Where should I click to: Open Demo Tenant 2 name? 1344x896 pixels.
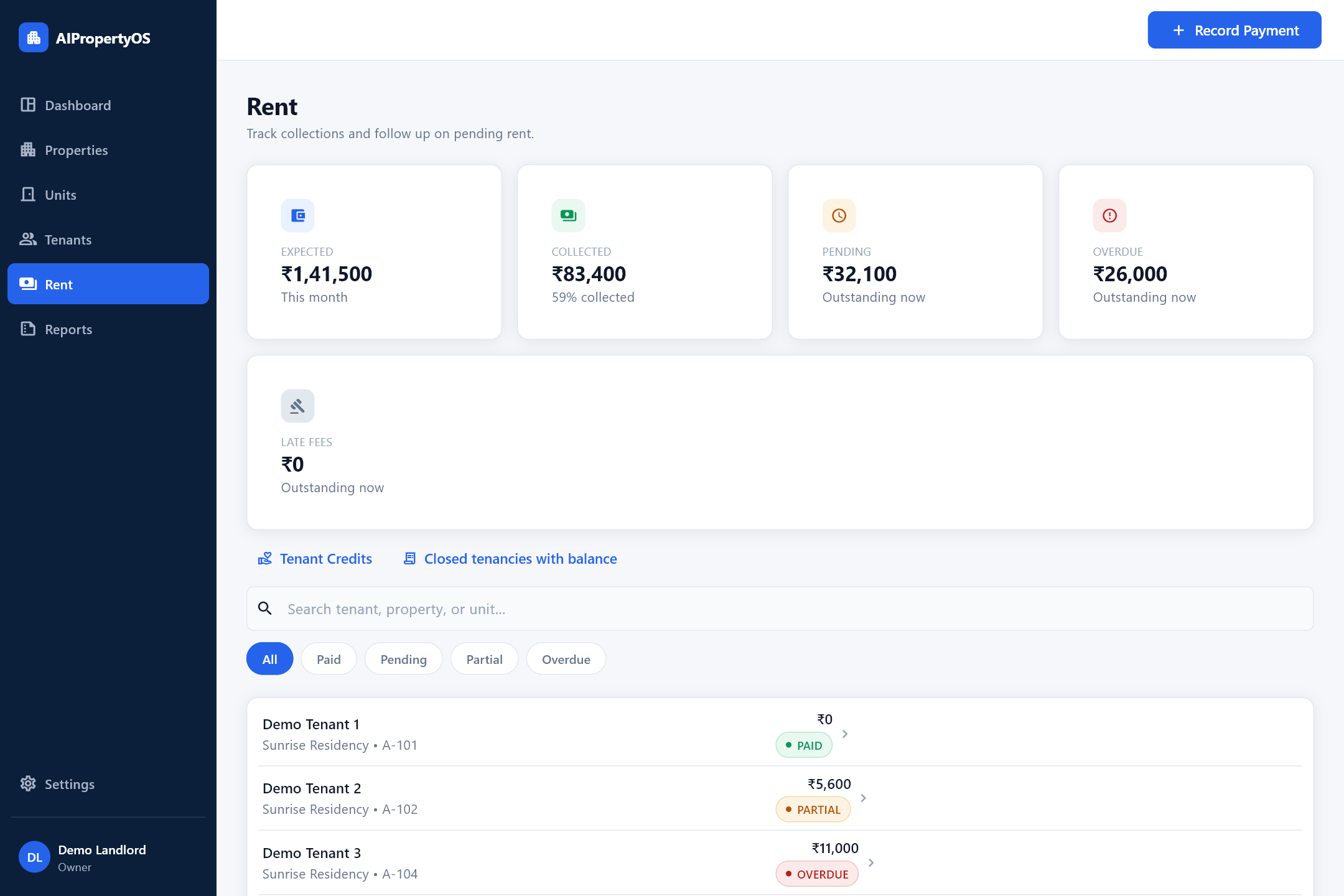(x=312, y=788)
